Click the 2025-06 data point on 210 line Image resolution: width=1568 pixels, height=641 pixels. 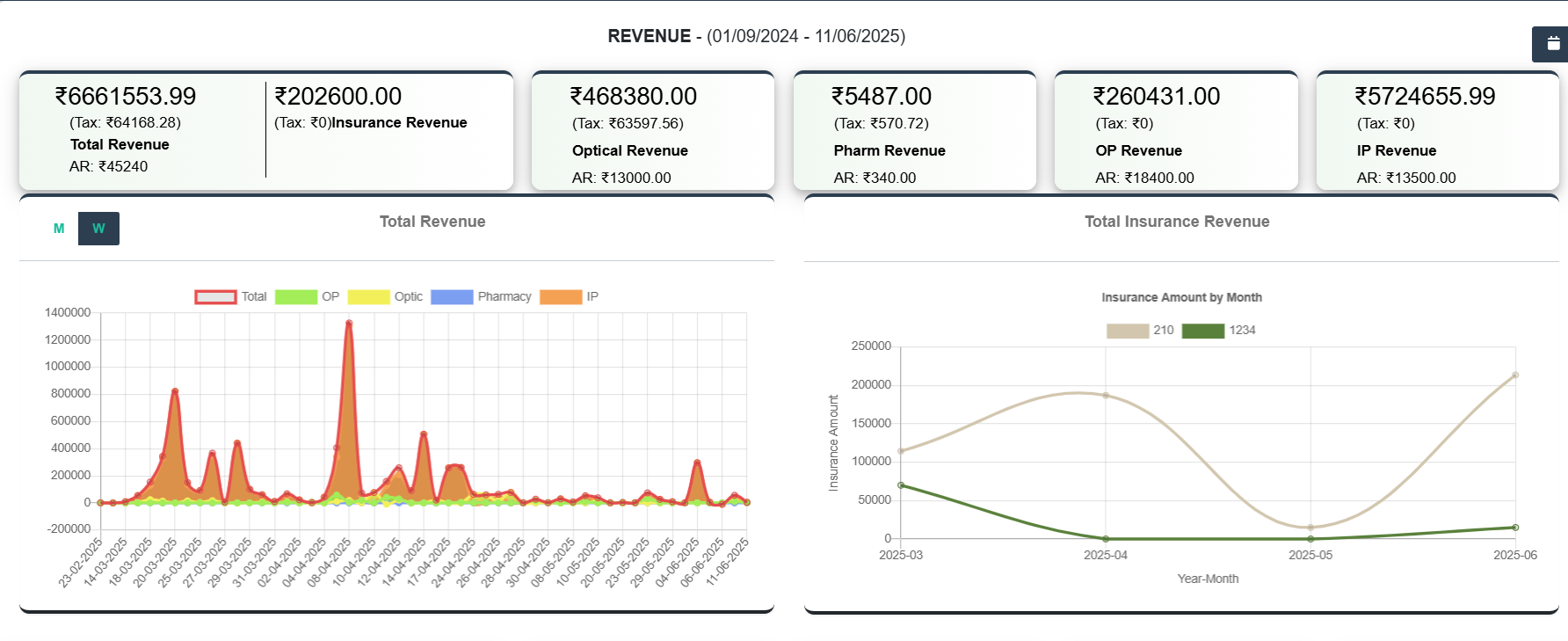click(x=1515, y=375)
